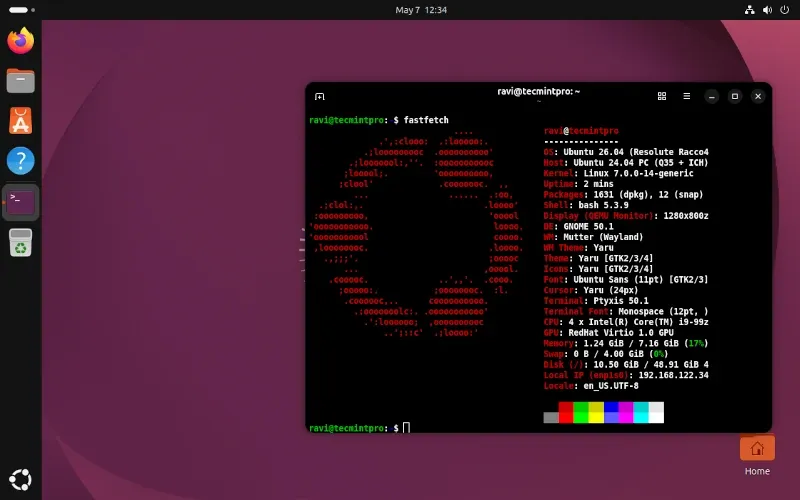Viewport: 800px width, 500px height.
Task: Click the Memory line 1.24 GiB / 7.16 GiB
Action: pos(626,343)
